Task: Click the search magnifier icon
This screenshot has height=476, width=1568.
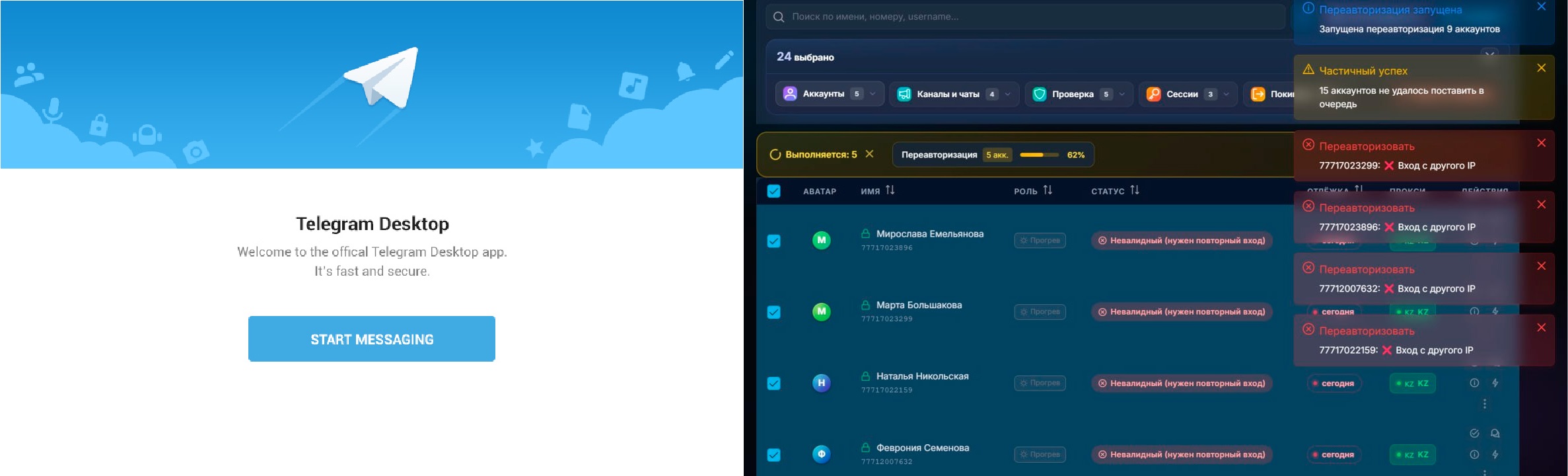Action: click(779, 17)
